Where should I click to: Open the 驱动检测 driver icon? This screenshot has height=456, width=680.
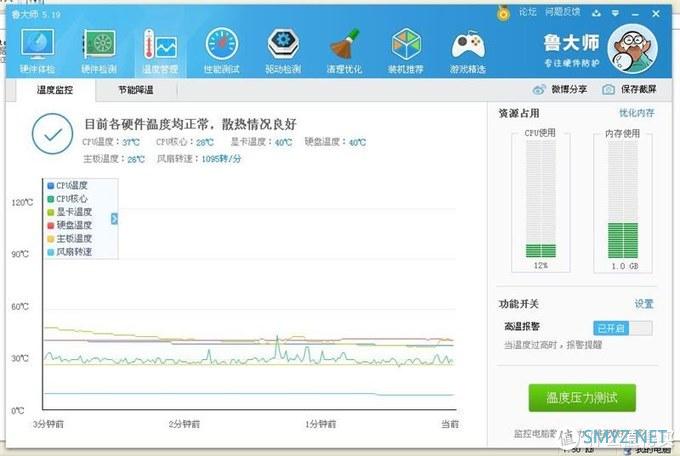(x=283, y=50)
